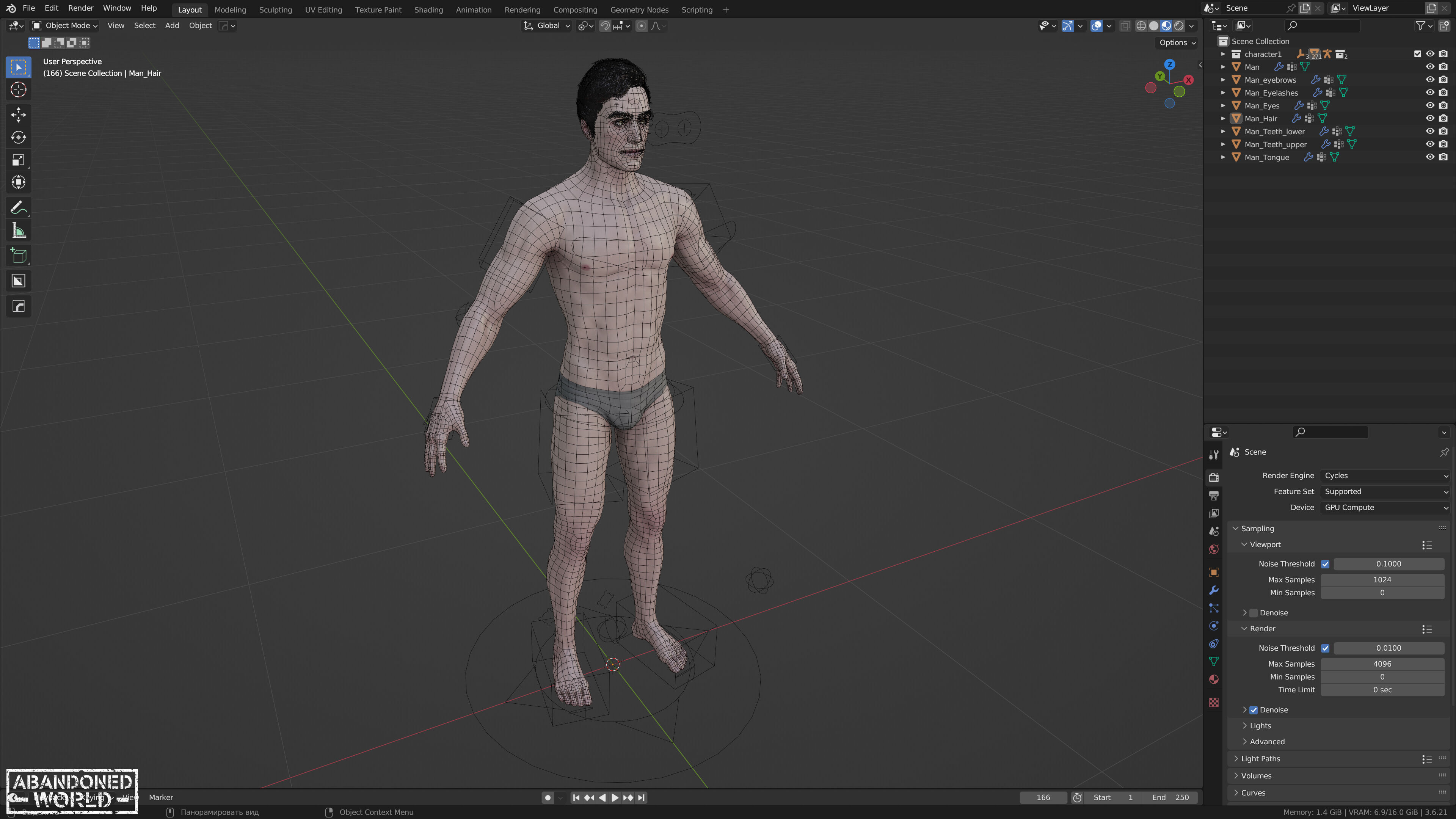Expand the Man_Teeth_lower tree item
This screenshot has height=819, width=1456.
click(x=1223, y=132)
